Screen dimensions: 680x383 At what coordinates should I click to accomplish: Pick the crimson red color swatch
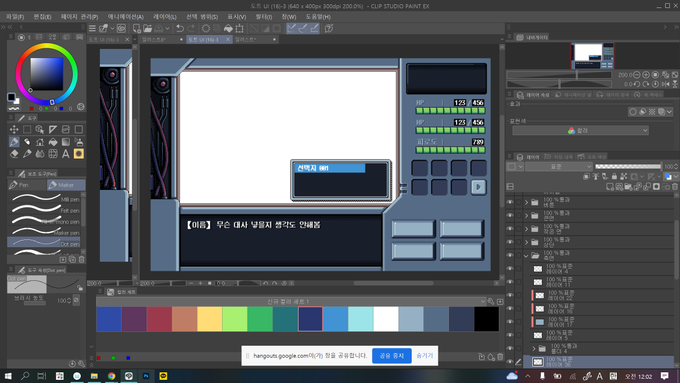(159, 319)
